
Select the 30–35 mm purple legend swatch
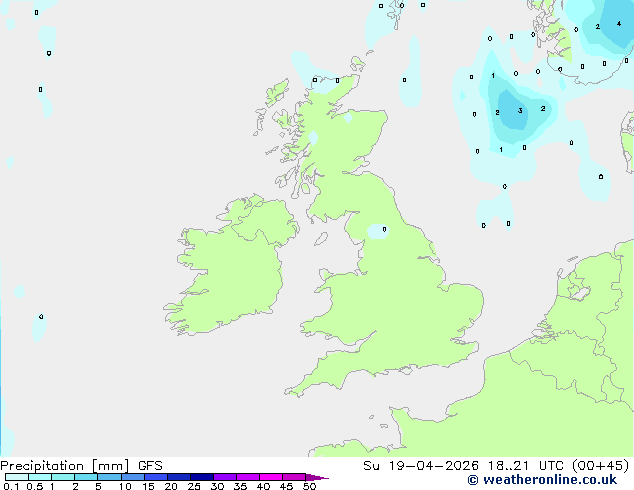225,477
